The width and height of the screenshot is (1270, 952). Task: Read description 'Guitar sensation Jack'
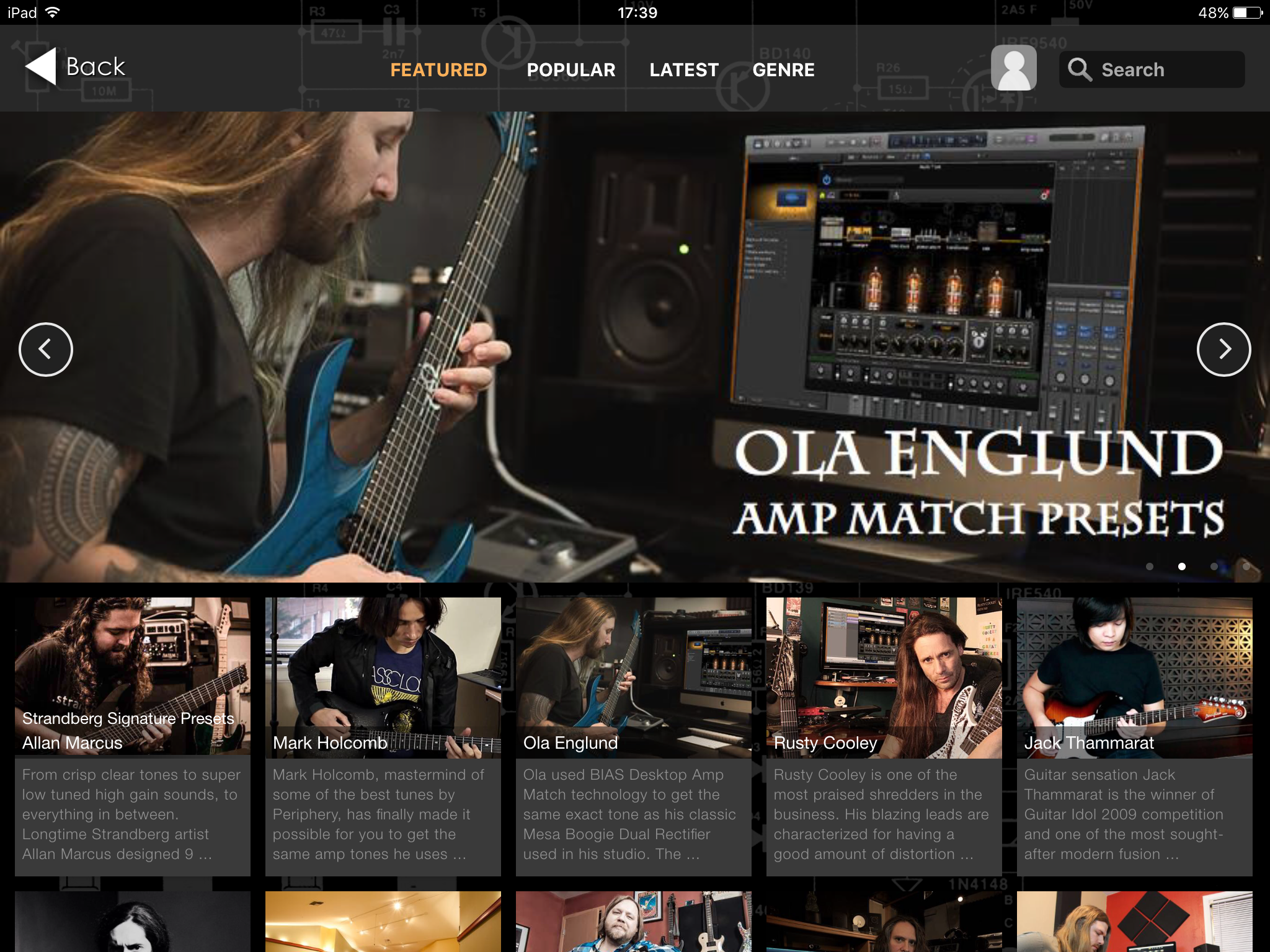coord(1099,775)
